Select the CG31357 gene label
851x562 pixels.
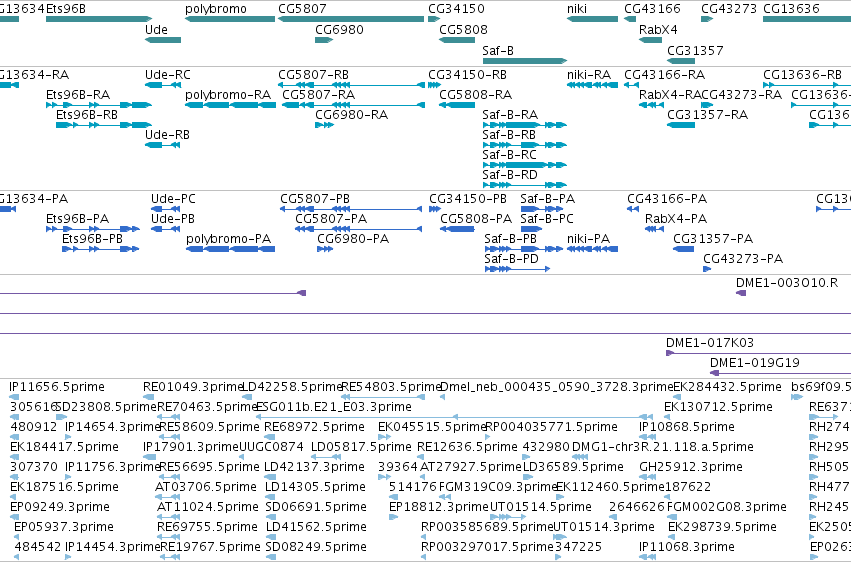click(695, 50)
